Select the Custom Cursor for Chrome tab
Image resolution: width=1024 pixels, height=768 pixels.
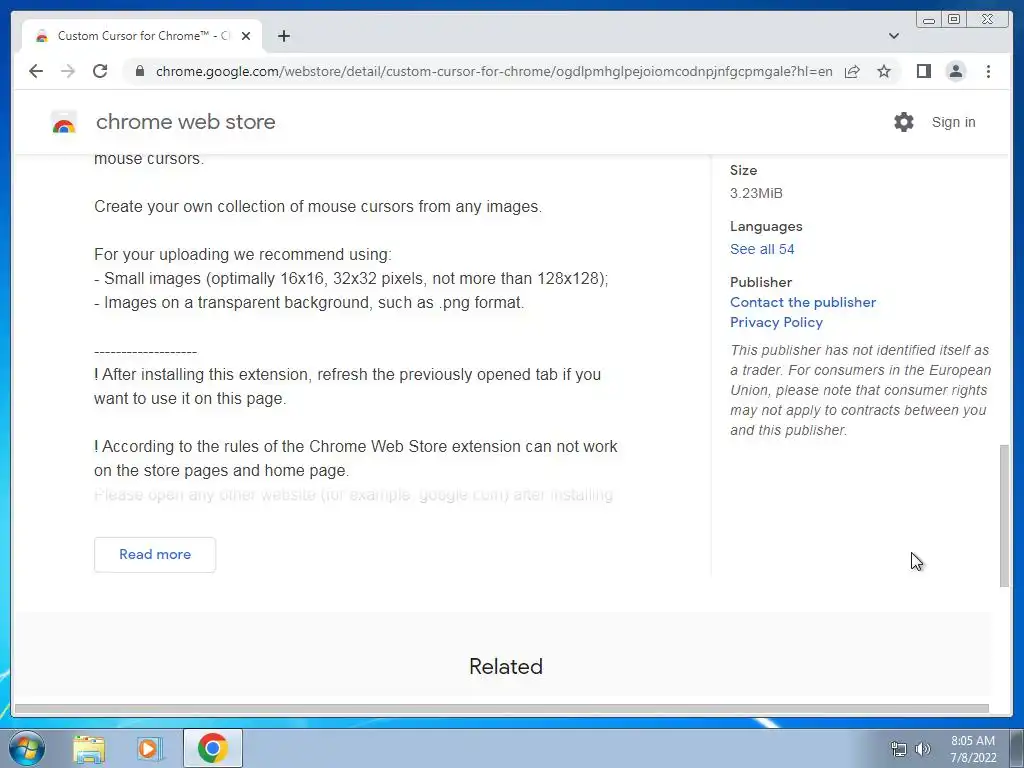tap(142, 36)
